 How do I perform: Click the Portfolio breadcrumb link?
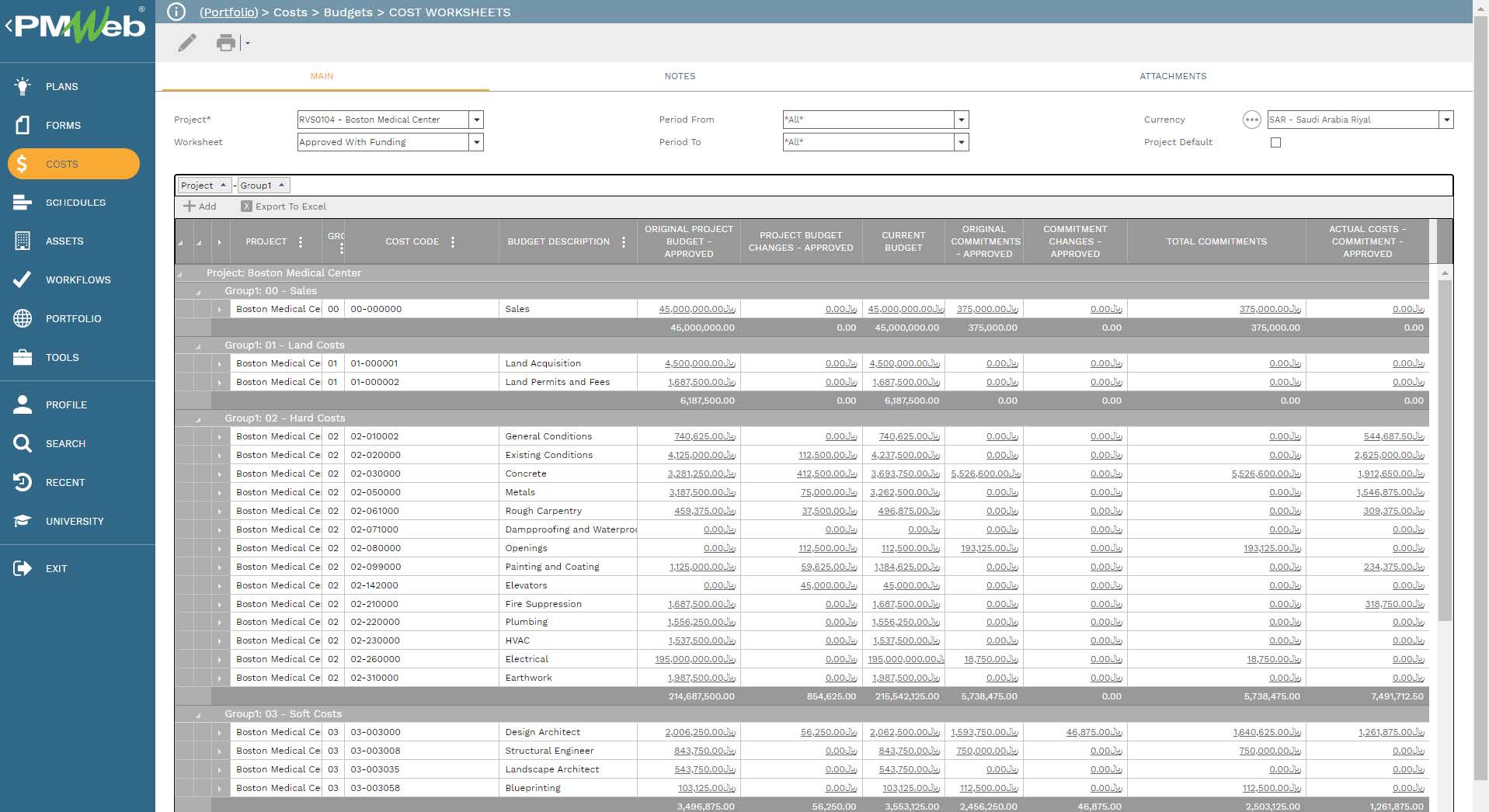[228, 12]
